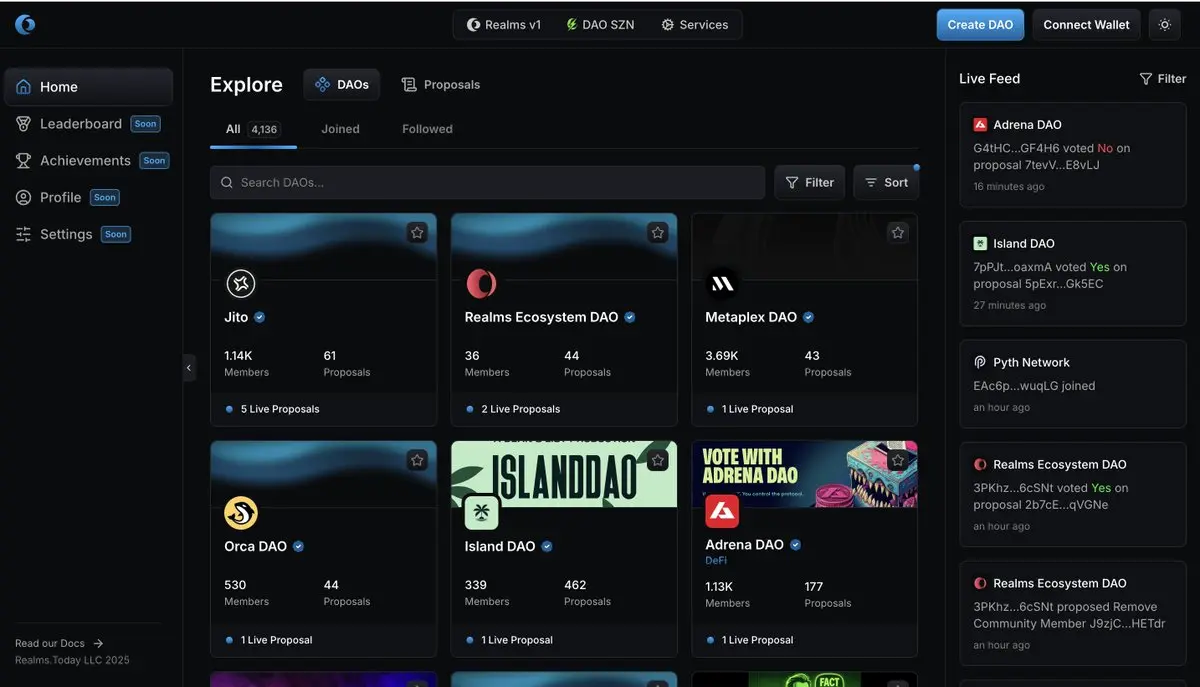Click the Realms logo in top-left corner

tap(25, 24)
